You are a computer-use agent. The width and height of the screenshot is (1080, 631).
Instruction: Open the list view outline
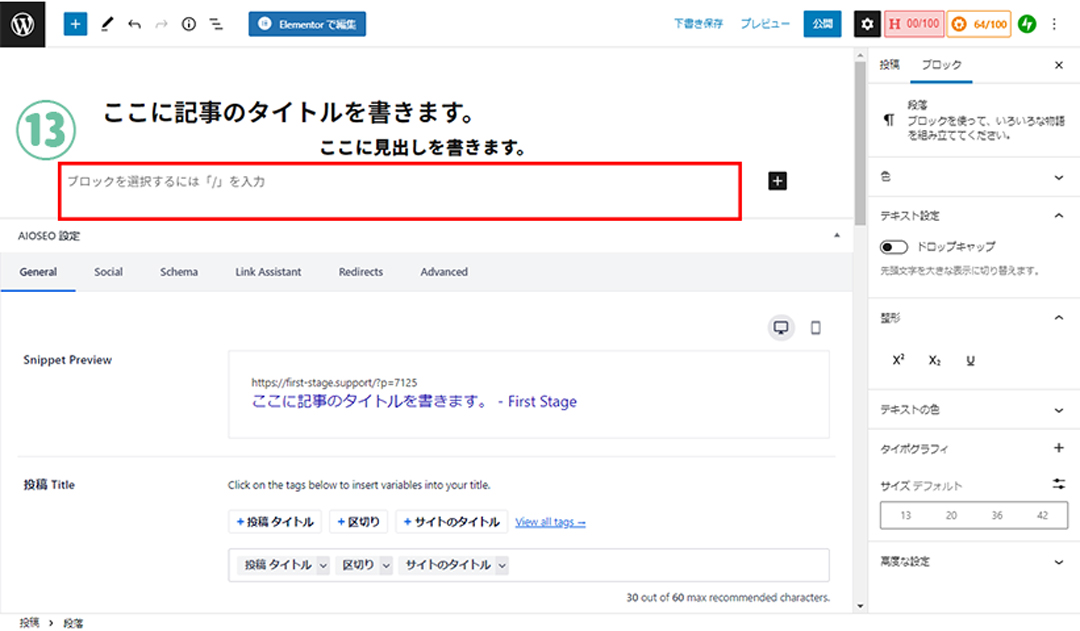215,24
